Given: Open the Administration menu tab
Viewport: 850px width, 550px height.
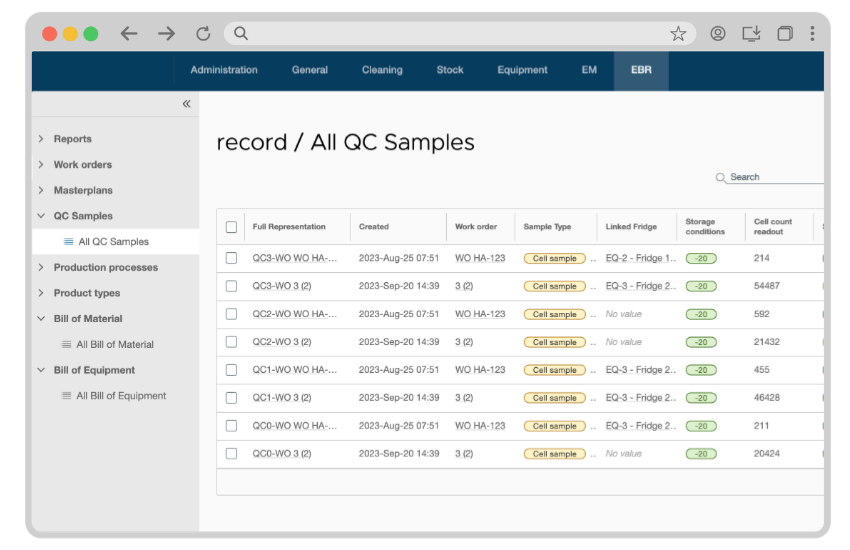Looking at the screenshot, I should coord(224,70).
